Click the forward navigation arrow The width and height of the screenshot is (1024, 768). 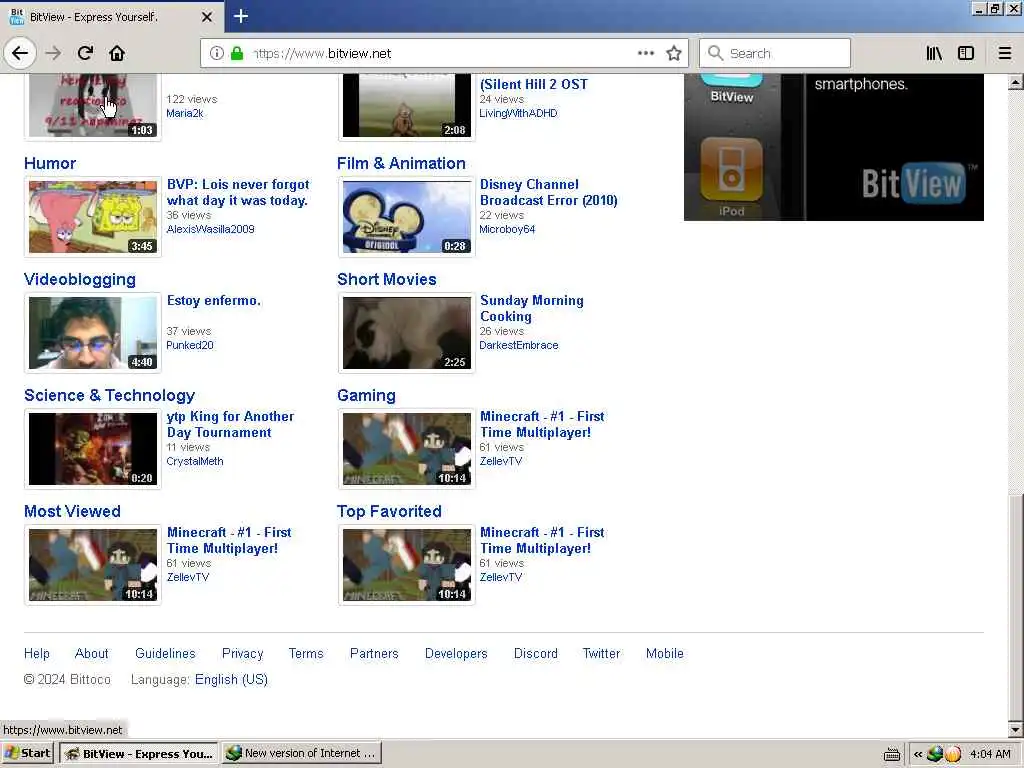[53, 53]
